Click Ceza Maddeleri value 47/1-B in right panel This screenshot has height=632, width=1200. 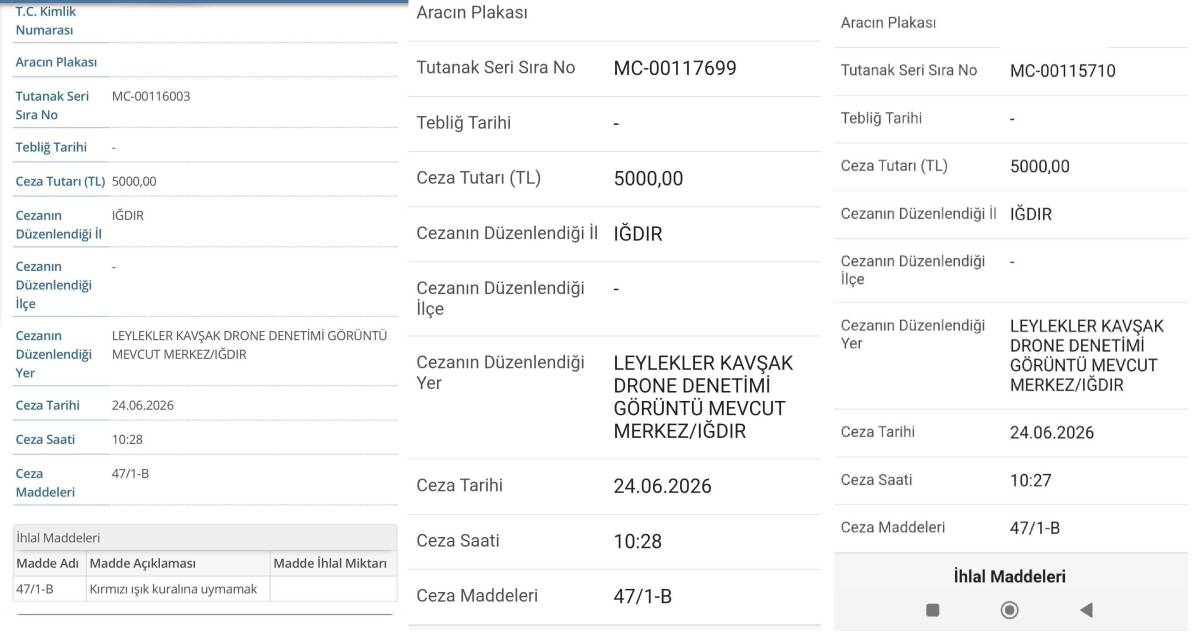[1035, 528]
